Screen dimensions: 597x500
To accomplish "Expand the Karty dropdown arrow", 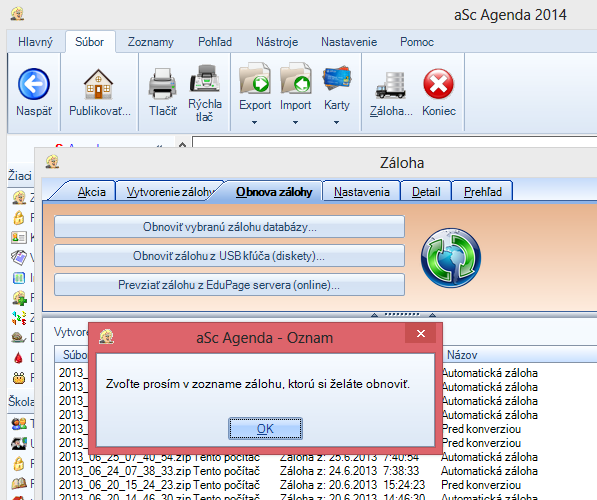I will coord(336,123).
